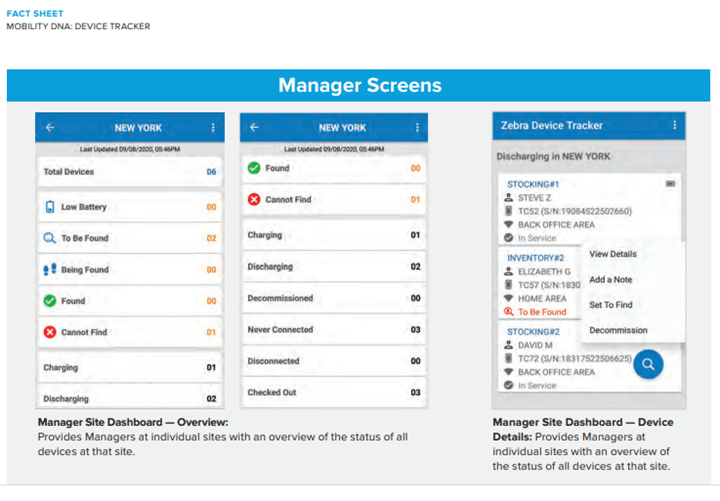
Task: Click Never Connected count 03
Action: (415, 329)
